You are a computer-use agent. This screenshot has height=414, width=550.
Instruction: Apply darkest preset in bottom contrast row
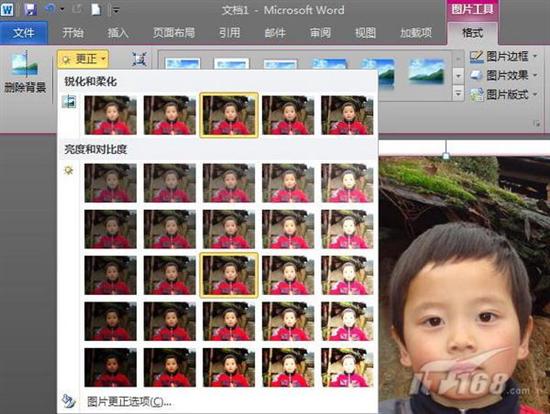110,368
